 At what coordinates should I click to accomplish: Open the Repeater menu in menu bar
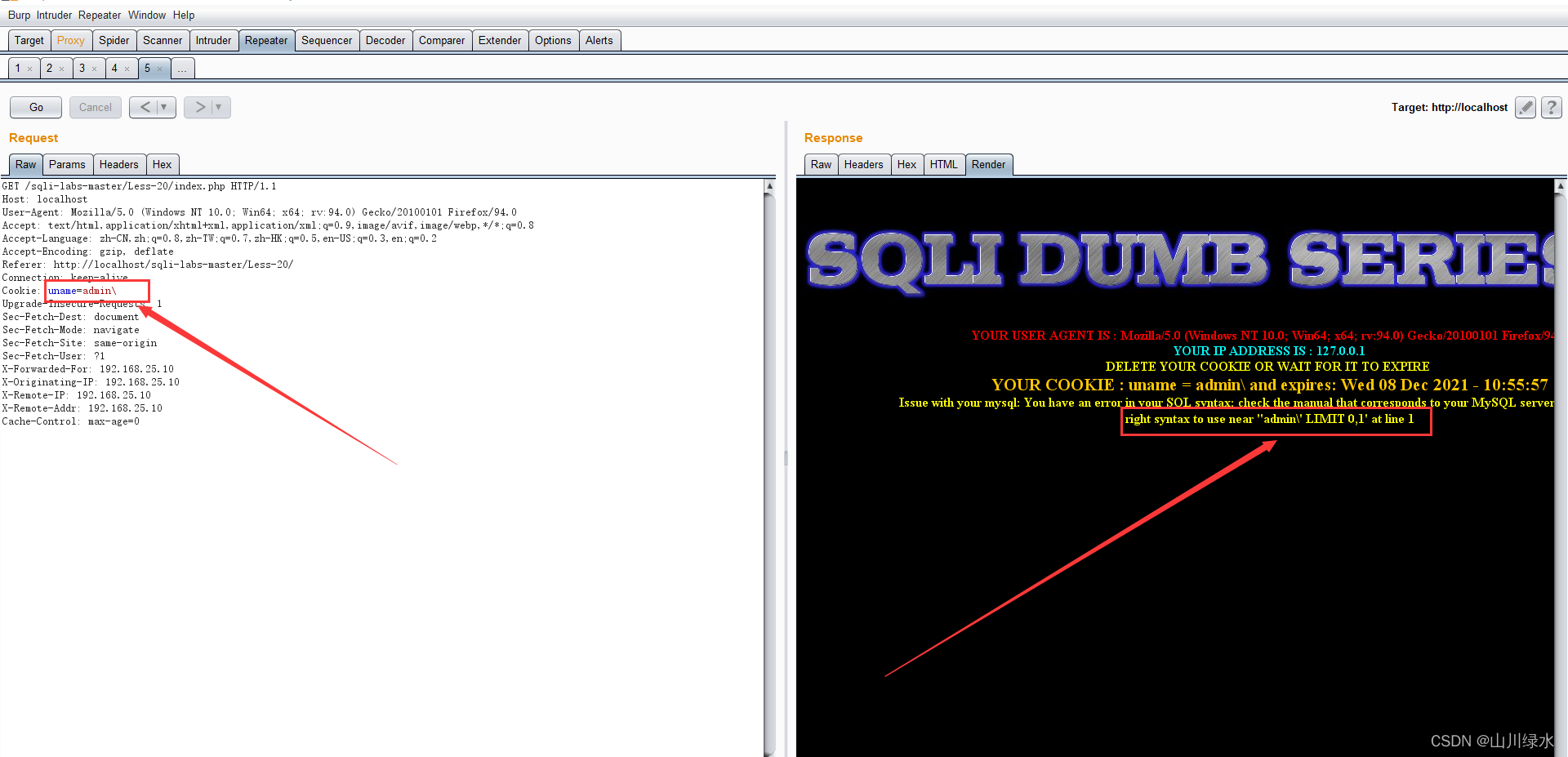coord(100,15)
